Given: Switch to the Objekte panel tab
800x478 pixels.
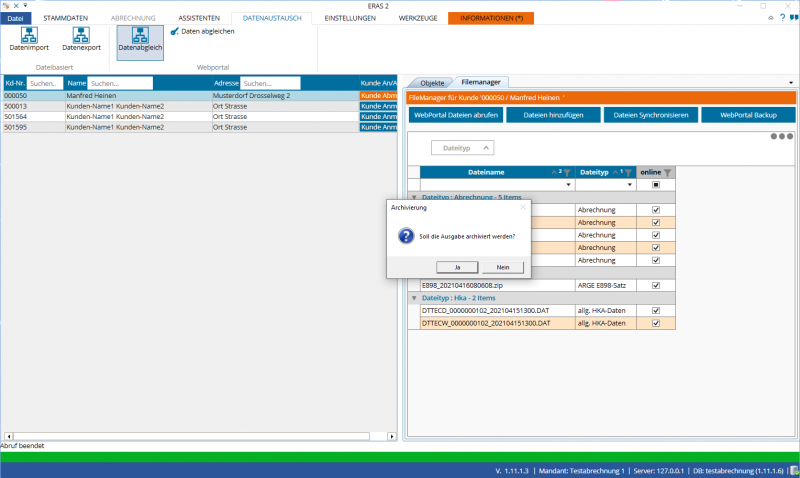Looking at the screenshot, I should (432, 83).
